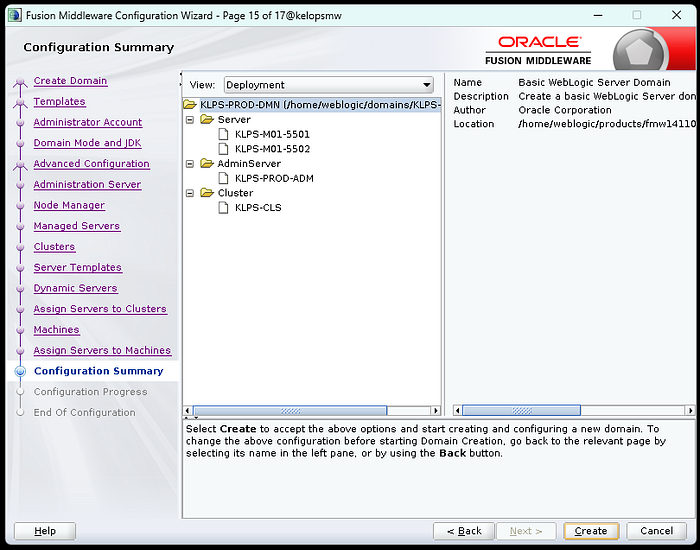Click the /home/weblogic/products location value
The width and height of the screenshot is (700, 550).
607,124
